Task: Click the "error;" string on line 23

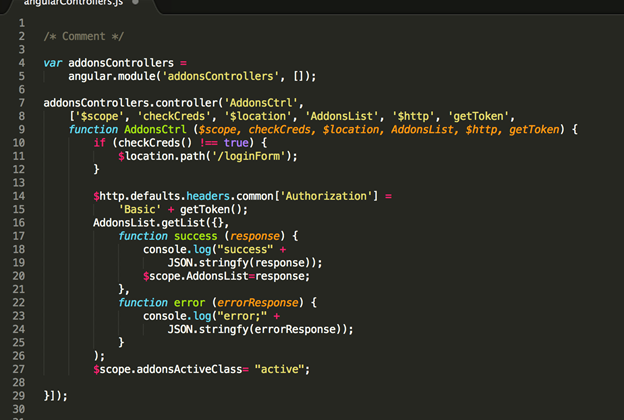Action: tap(242, 316)
